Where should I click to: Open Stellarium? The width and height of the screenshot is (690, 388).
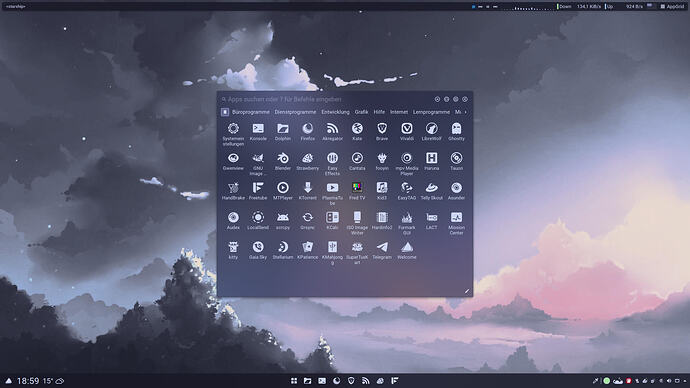click(283, 250)
